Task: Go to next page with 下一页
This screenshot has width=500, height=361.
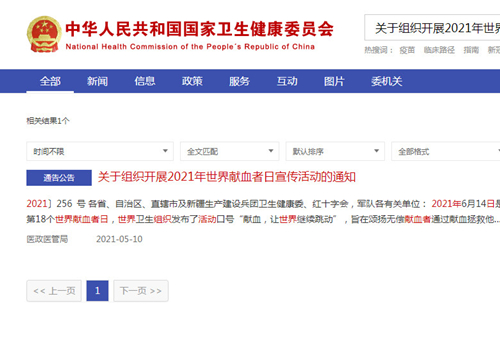Action: pos(141,291)
